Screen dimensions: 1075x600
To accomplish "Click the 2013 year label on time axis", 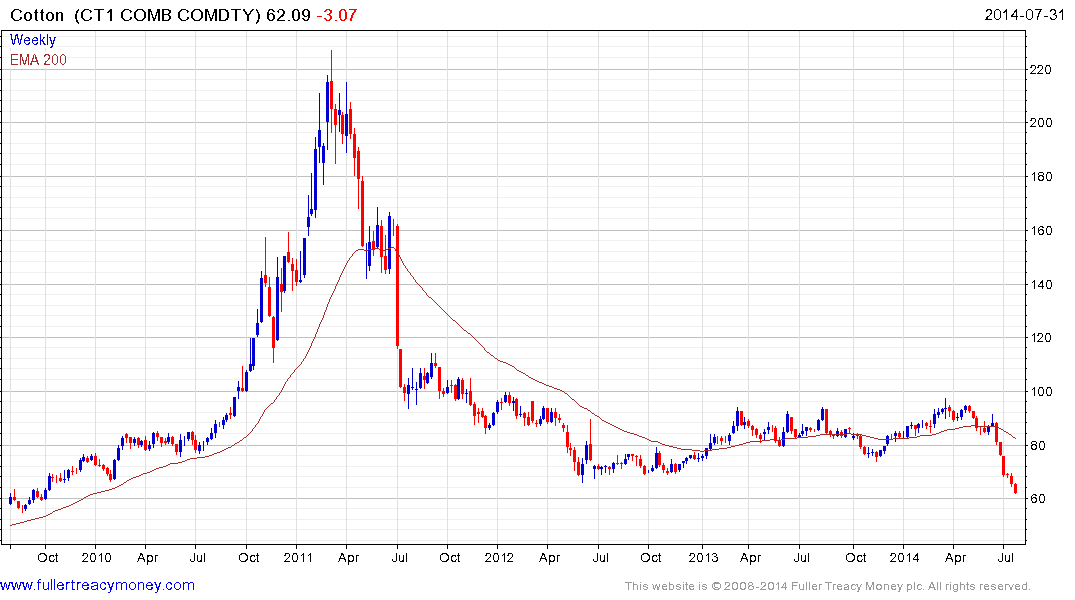I will (703, 557).
